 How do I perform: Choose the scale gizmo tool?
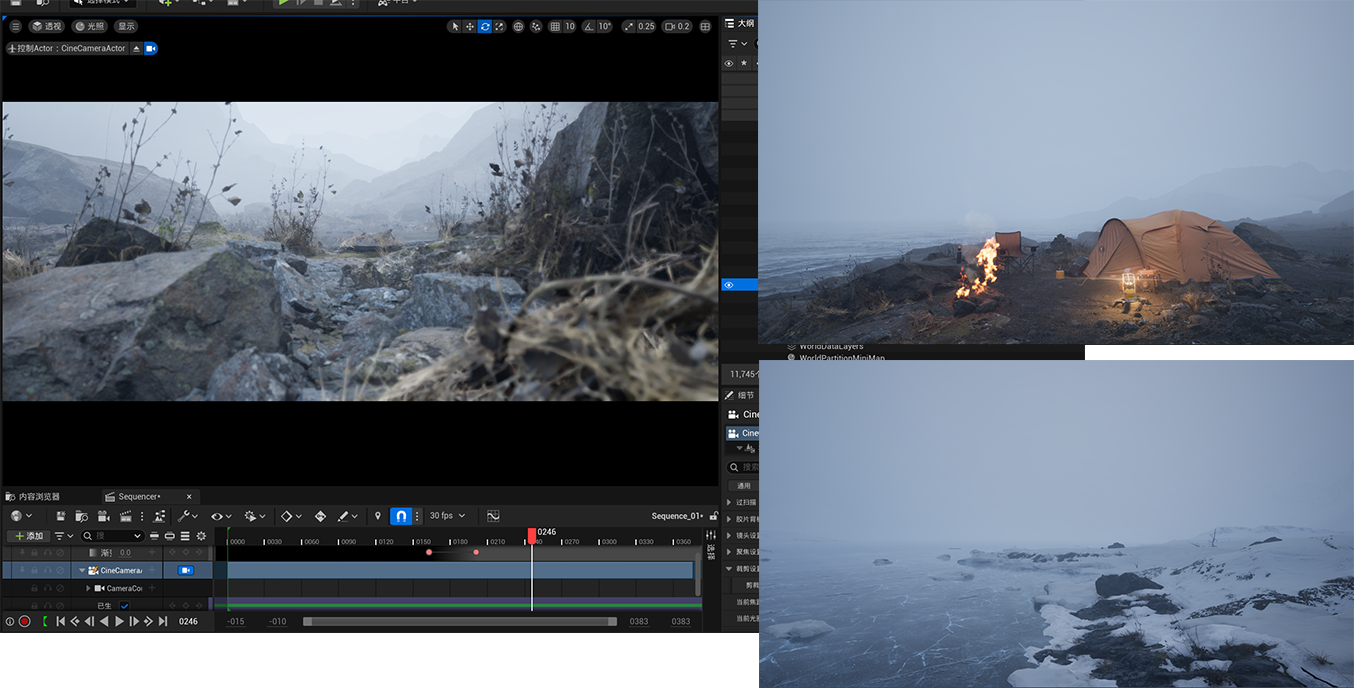[x=500, y=26]
